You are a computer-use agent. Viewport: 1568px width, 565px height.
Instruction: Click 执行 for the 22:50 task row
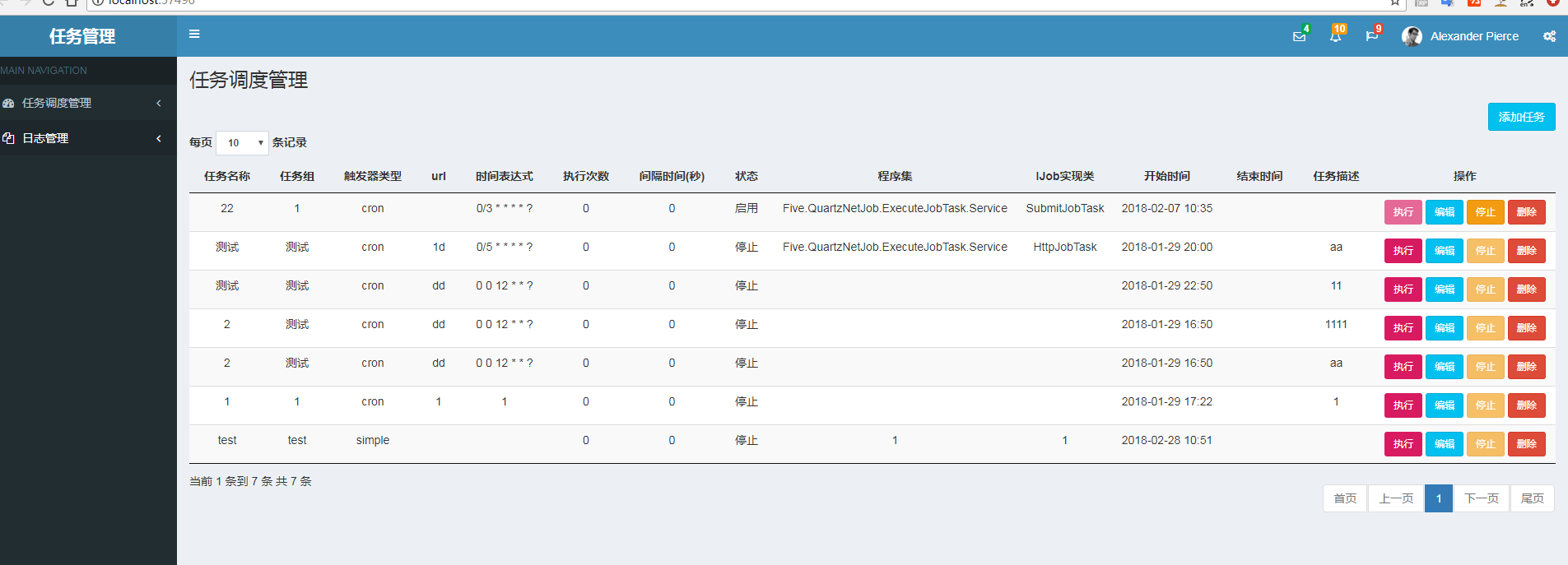click(1403, 289)
